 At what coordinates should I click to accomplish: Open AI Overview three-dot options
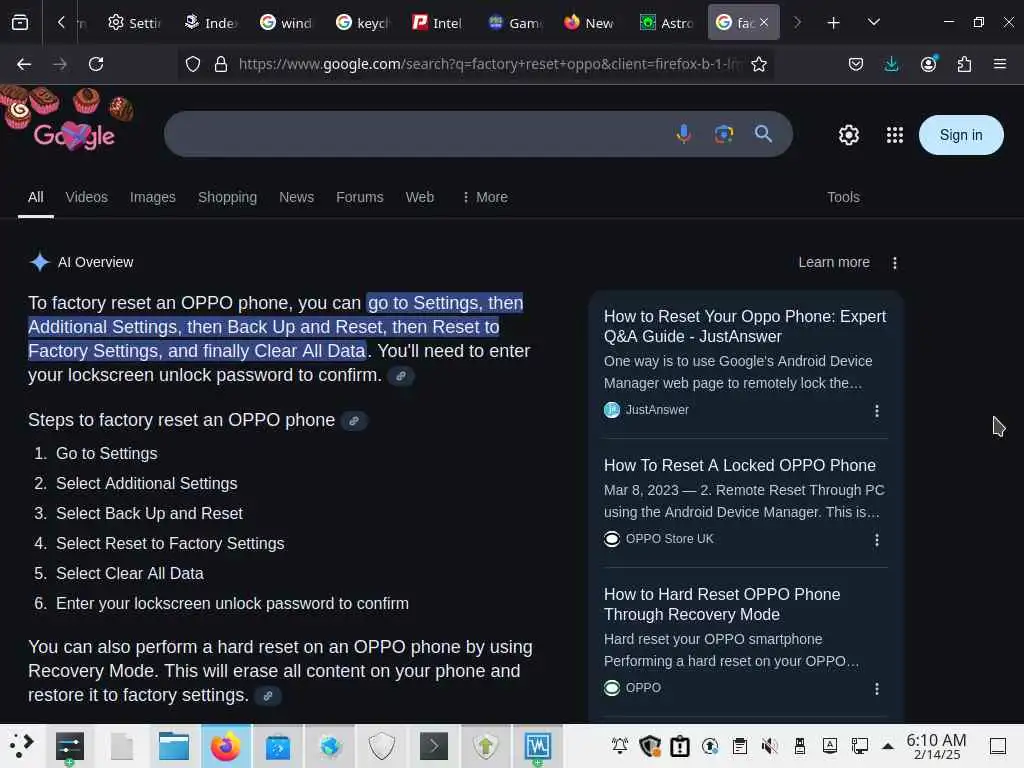click(895, 263)
